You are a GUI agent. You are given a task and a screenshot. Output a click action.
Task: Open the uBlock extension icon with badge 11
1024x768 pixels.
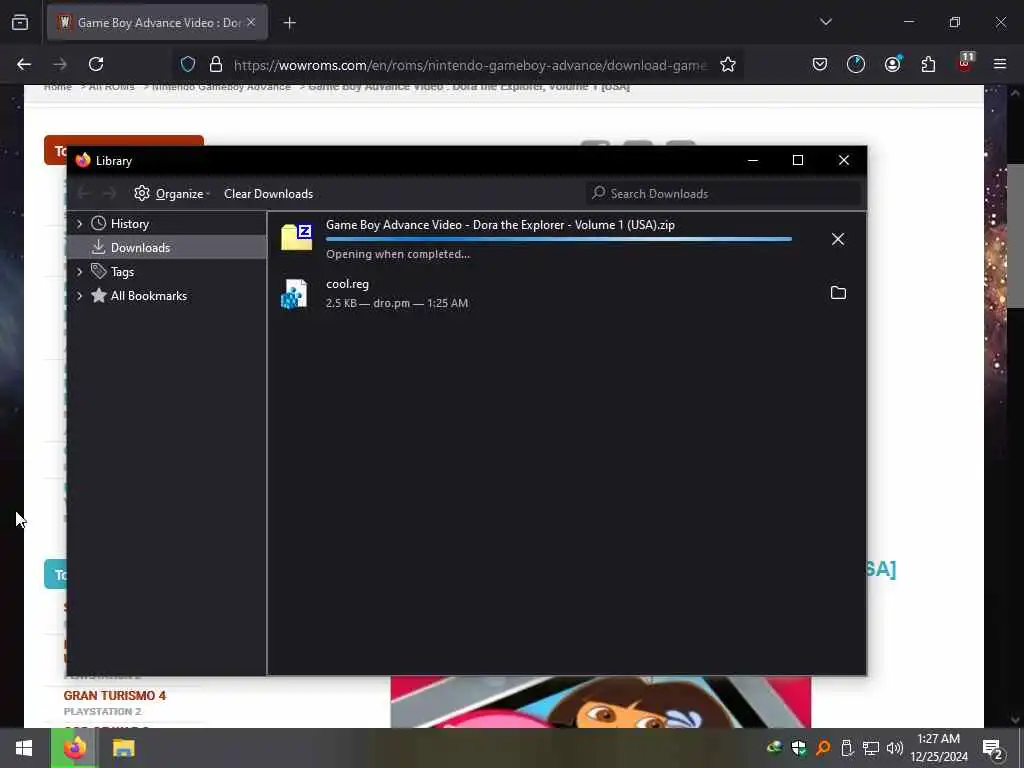(x=965, y=63)
